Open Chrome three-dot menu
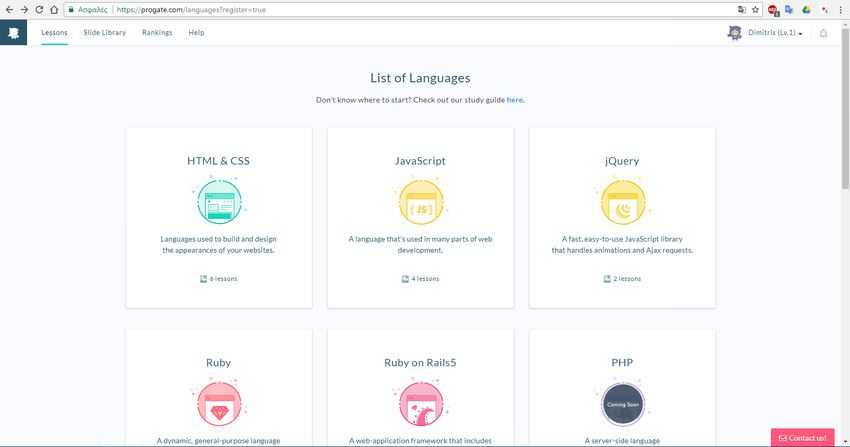 tap(840, 10)
